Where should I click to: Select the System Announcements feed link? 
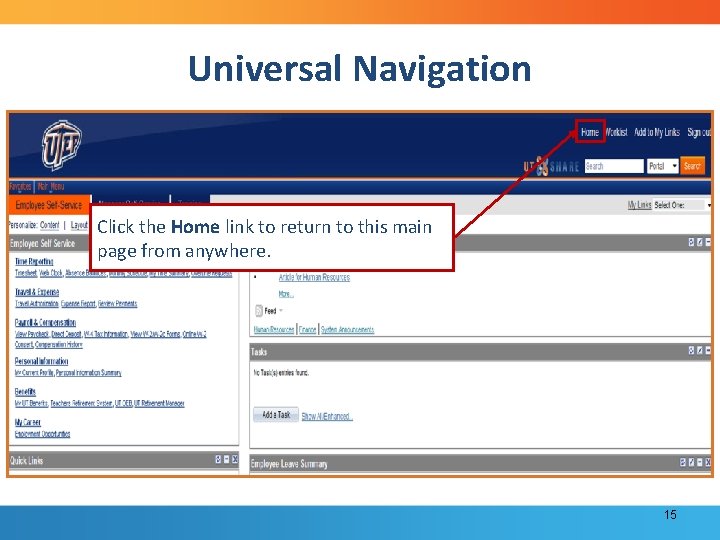(348, 330)
